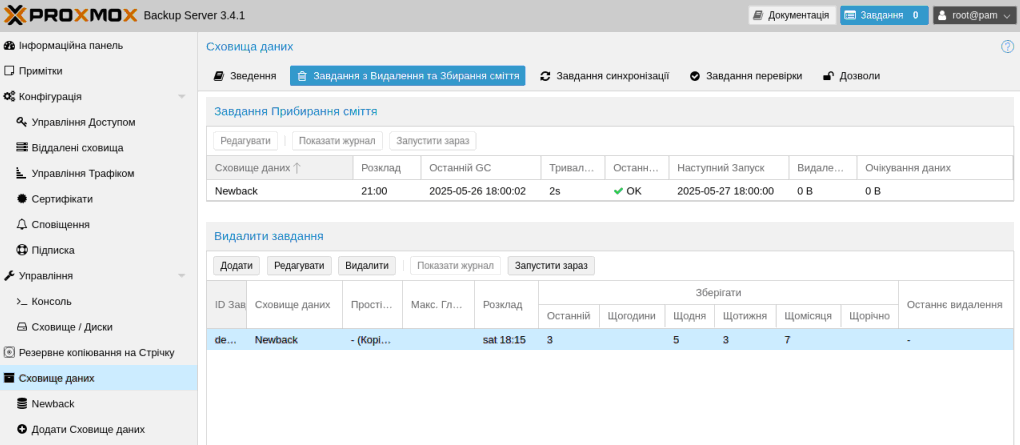This screenshot has height=445, width=1020.
Task: Switch to Завдання синхронізації tab
Action: click(x=604, y=76)
